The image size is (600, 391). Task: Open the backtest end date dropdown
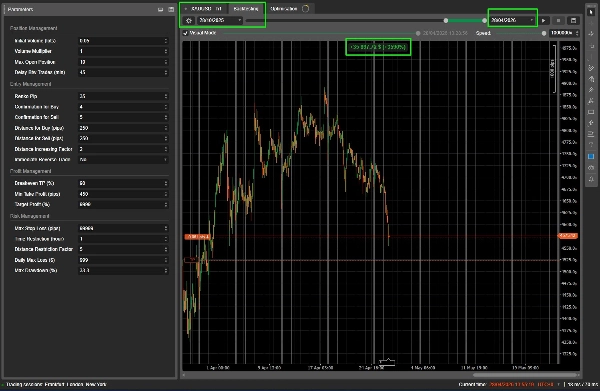[512, 20]
